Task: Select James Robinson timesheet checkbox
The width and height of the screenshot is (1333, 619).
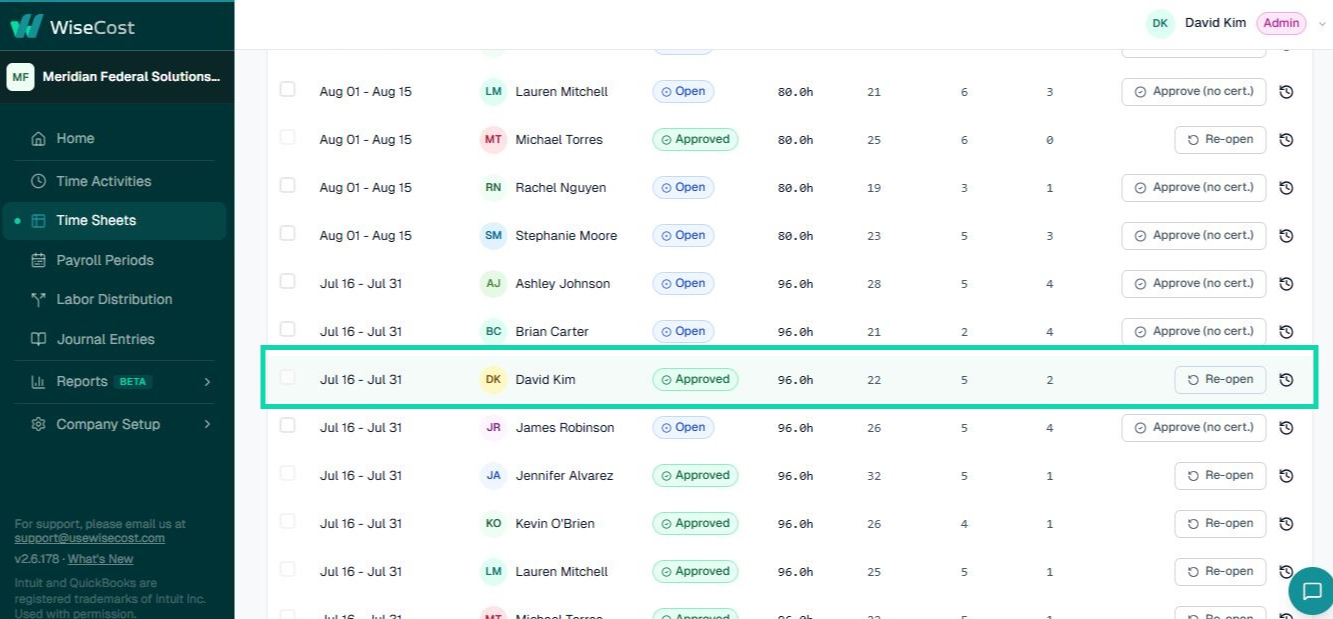Action: 288,425
